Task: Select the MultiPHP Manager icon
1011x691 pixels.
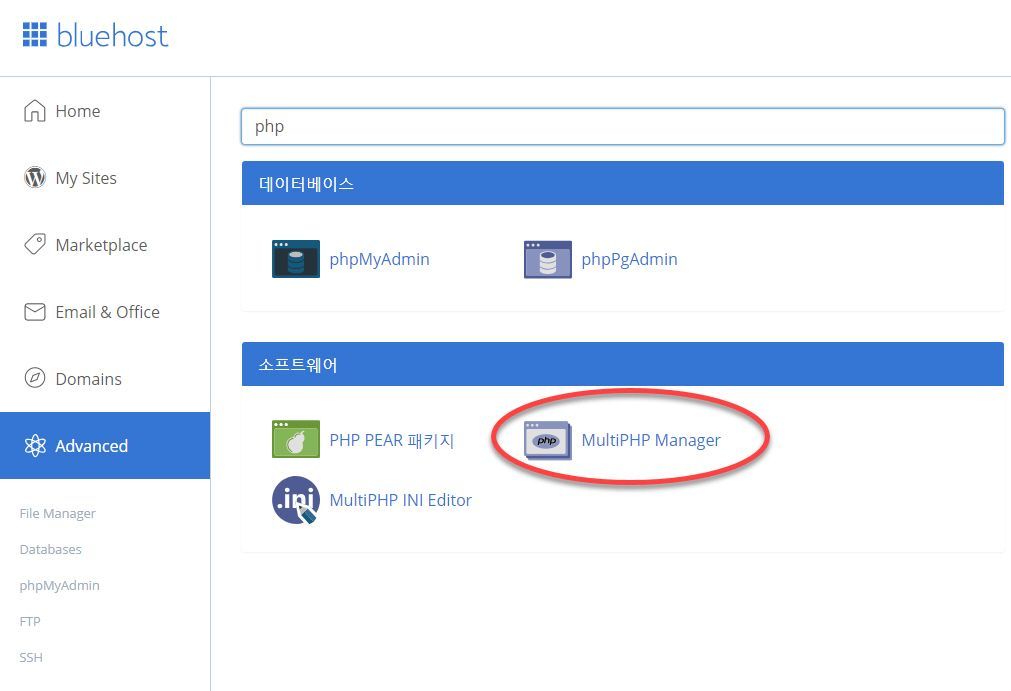Action: coord(547,439)
